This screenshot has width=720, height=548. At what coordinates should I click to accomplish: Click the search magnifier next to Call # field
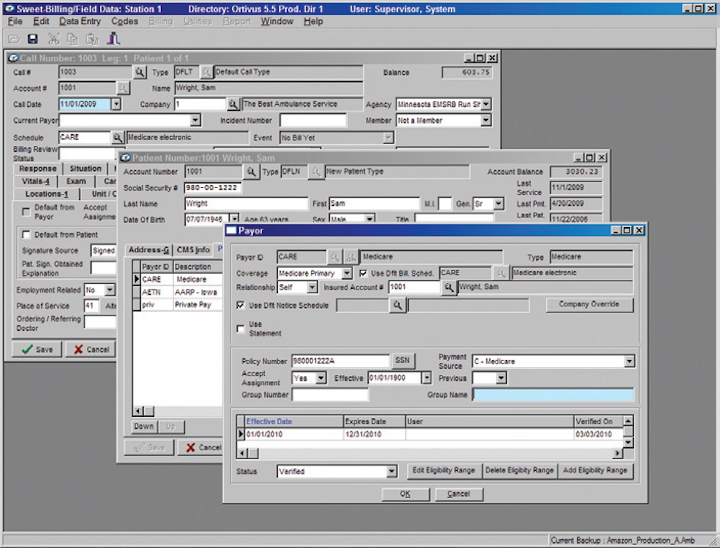[140, 72]
